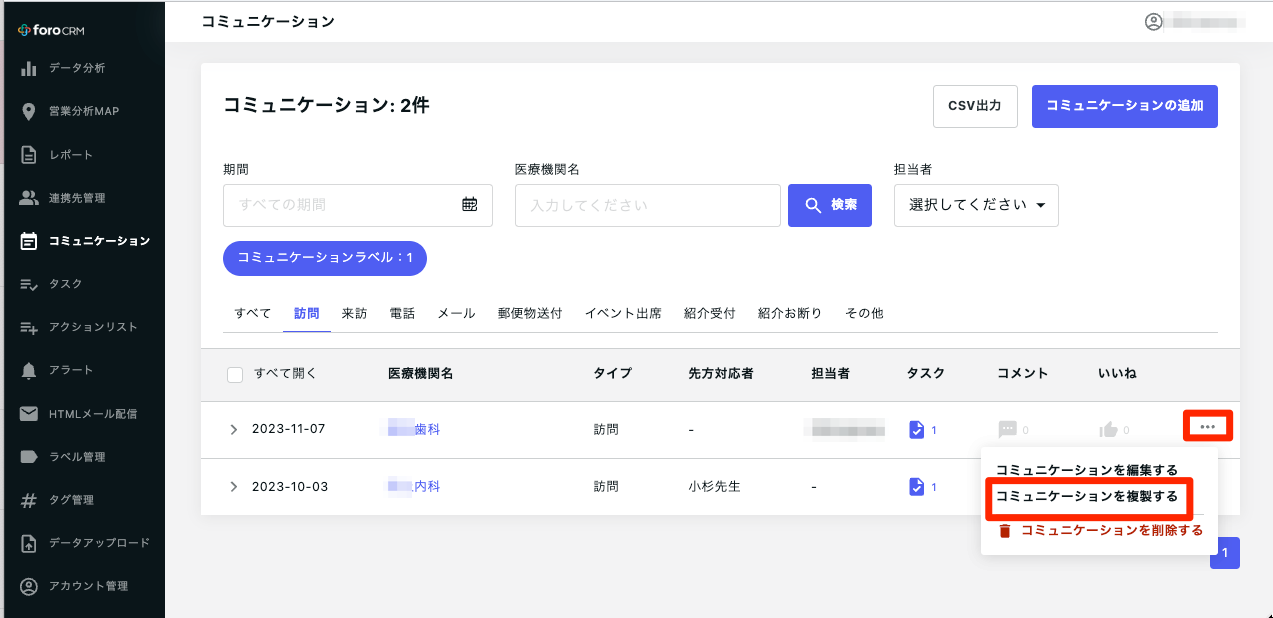This screenshot has width=1273, height=618.
Task: Expand the 2023-10-03 row chevron
Action: 234,487
